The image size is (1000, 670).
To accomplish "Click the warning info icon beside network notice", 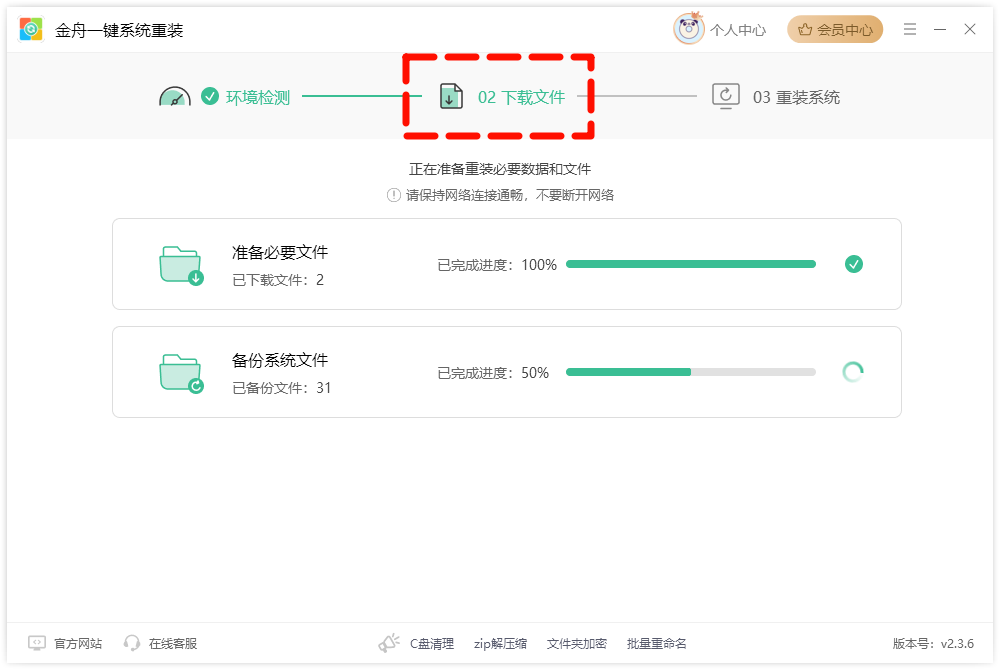I will click(393, 195).
